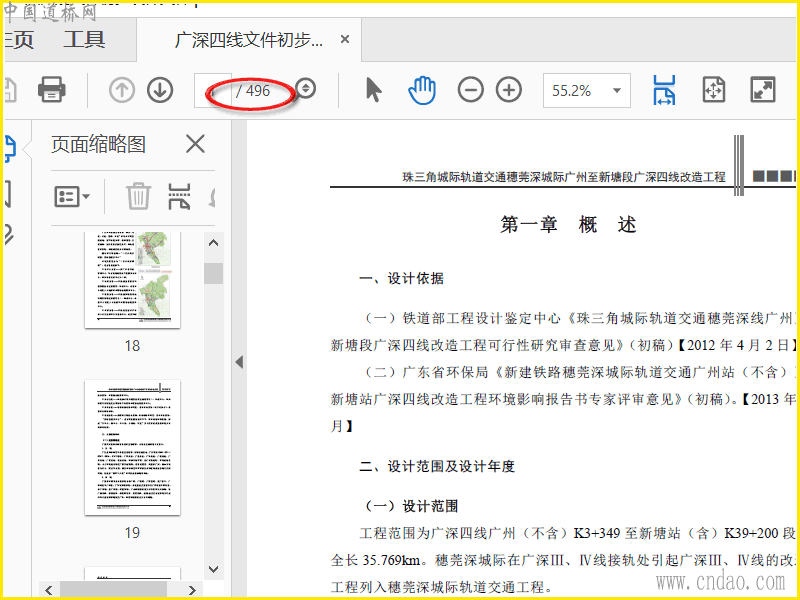This screenshot has width=800, height=600.
Task: Delete selected page with trash icon
Action: point(138,196)
